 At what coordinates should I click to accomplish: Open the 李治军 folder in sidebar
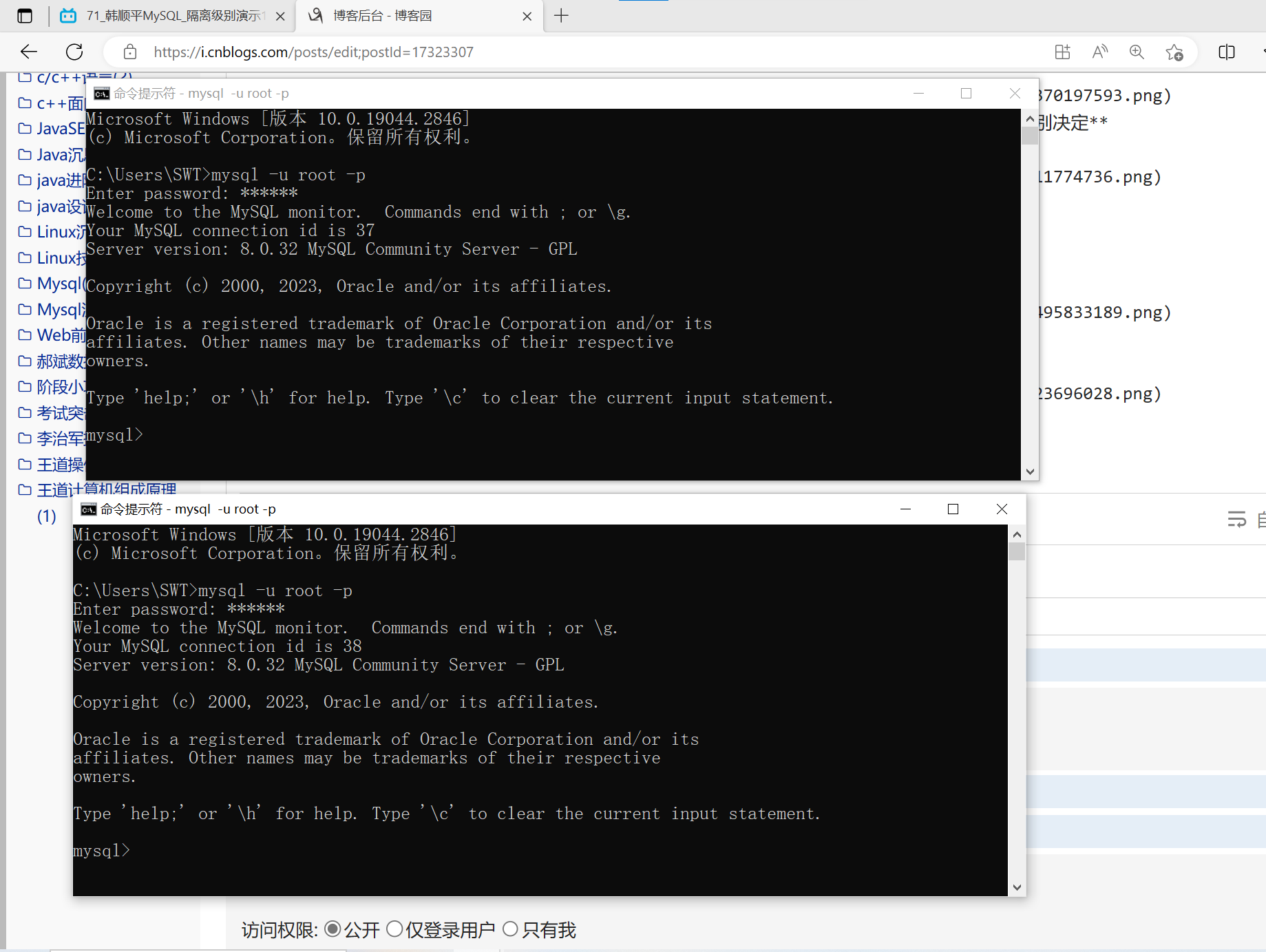pyautogui.click(x=52, y=438)
